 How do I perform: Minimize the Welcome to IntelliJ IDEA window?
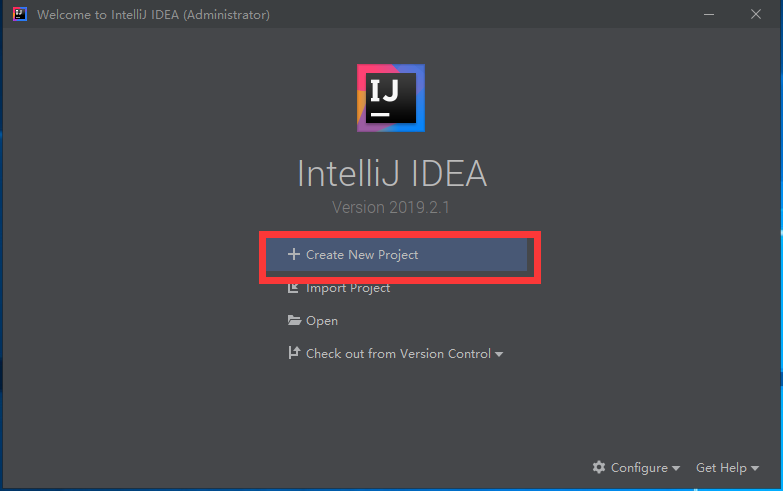tap(709, 14)
